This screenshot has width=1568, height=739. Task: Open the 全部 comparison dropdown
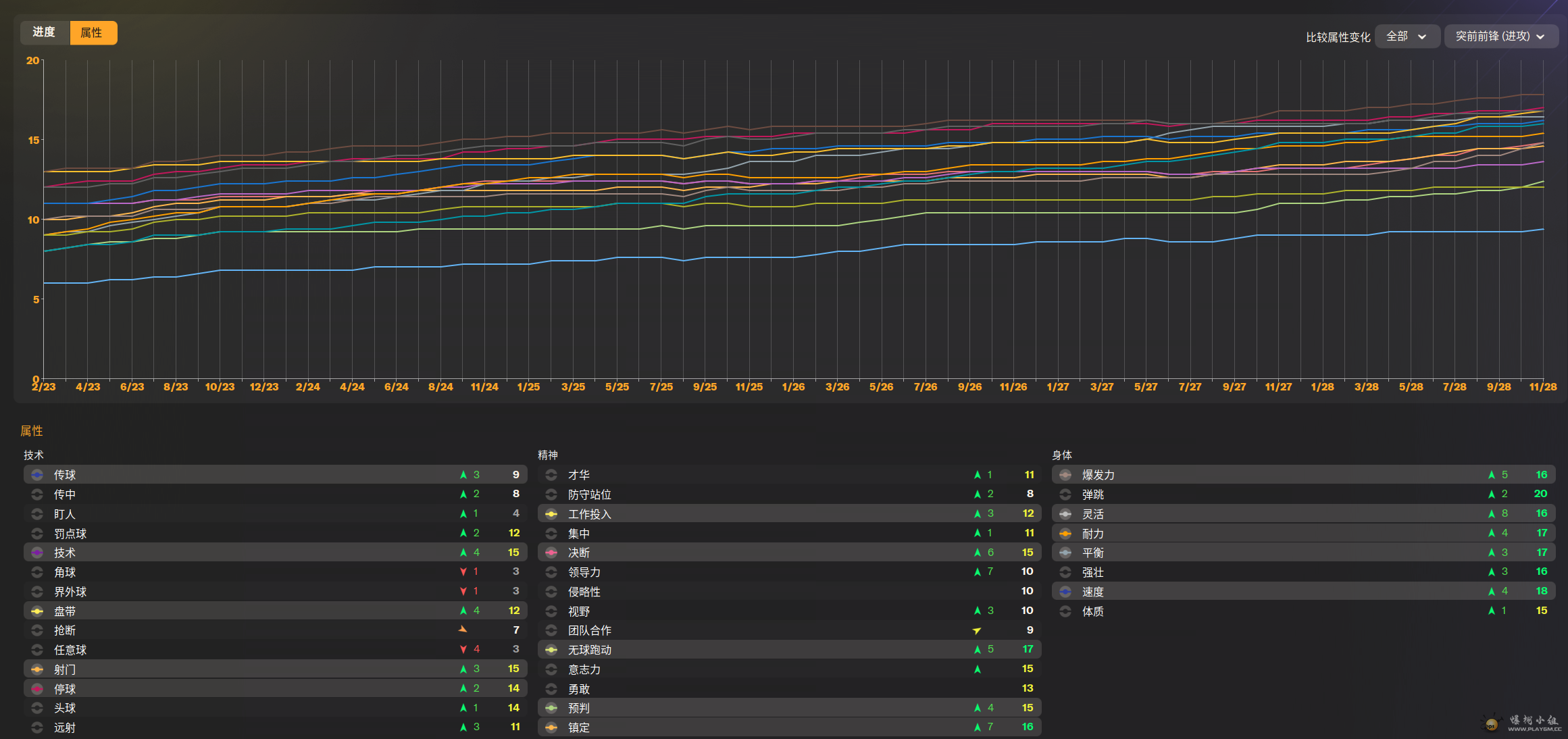click(x=1407, y=36)
